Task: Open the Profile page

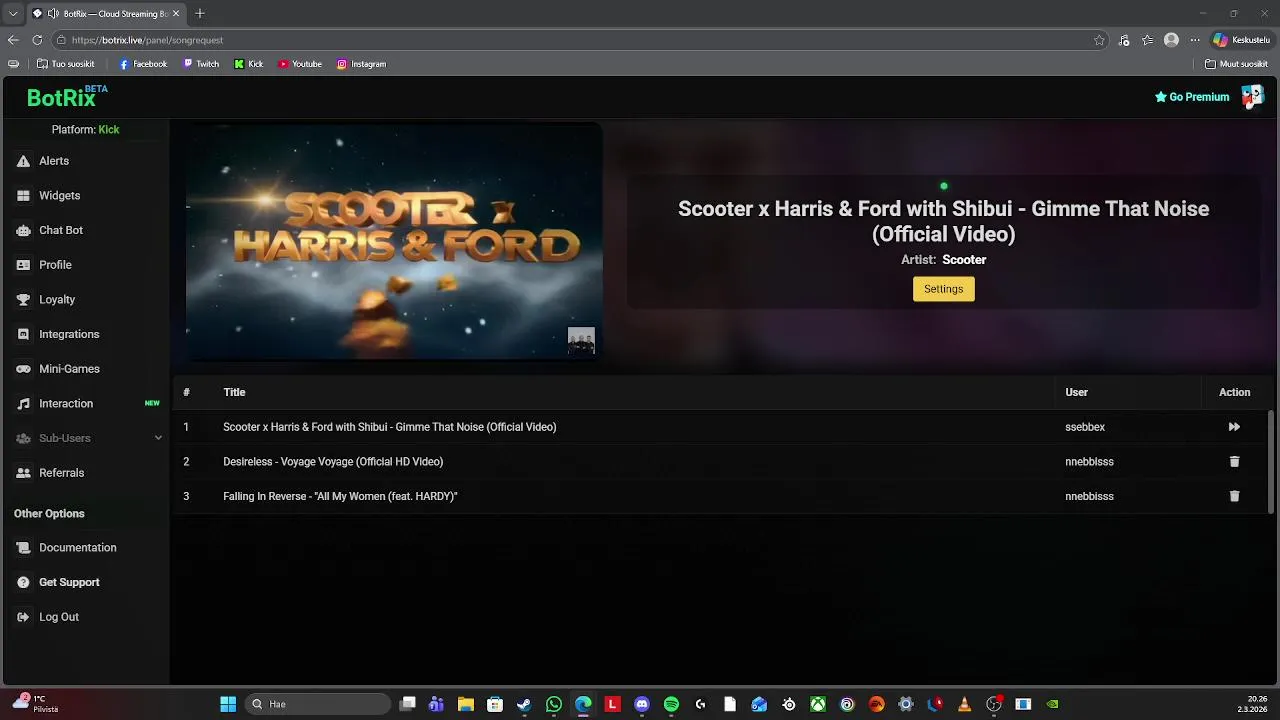Action: [55, 265]
